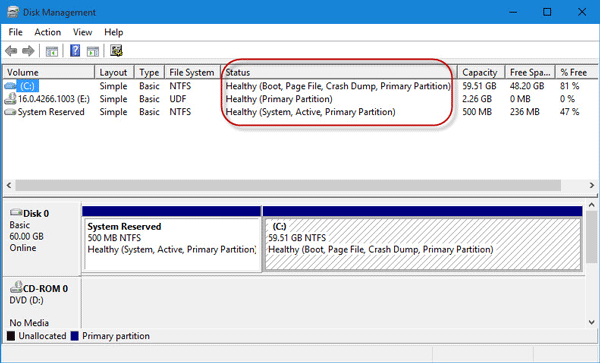Sort by the Status column header
600x363 pixels.
(x=339, y=72)
